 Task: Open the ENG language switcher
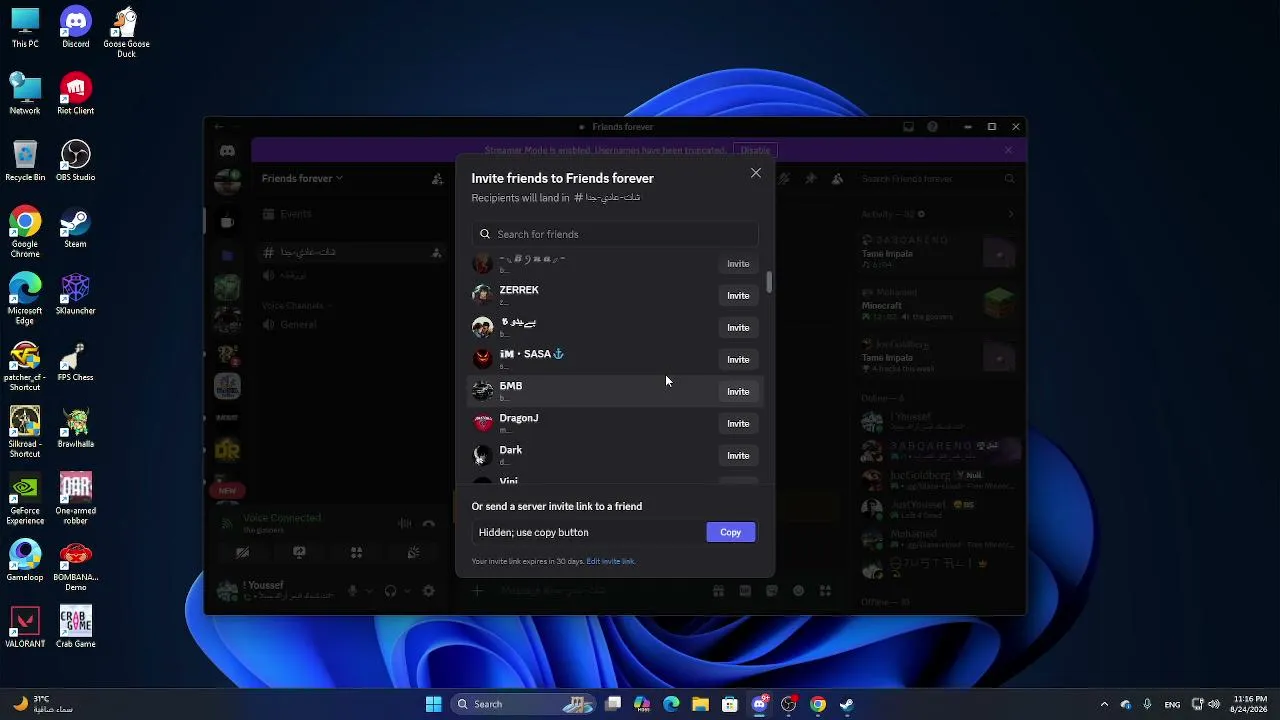(x=1172, y=704)
